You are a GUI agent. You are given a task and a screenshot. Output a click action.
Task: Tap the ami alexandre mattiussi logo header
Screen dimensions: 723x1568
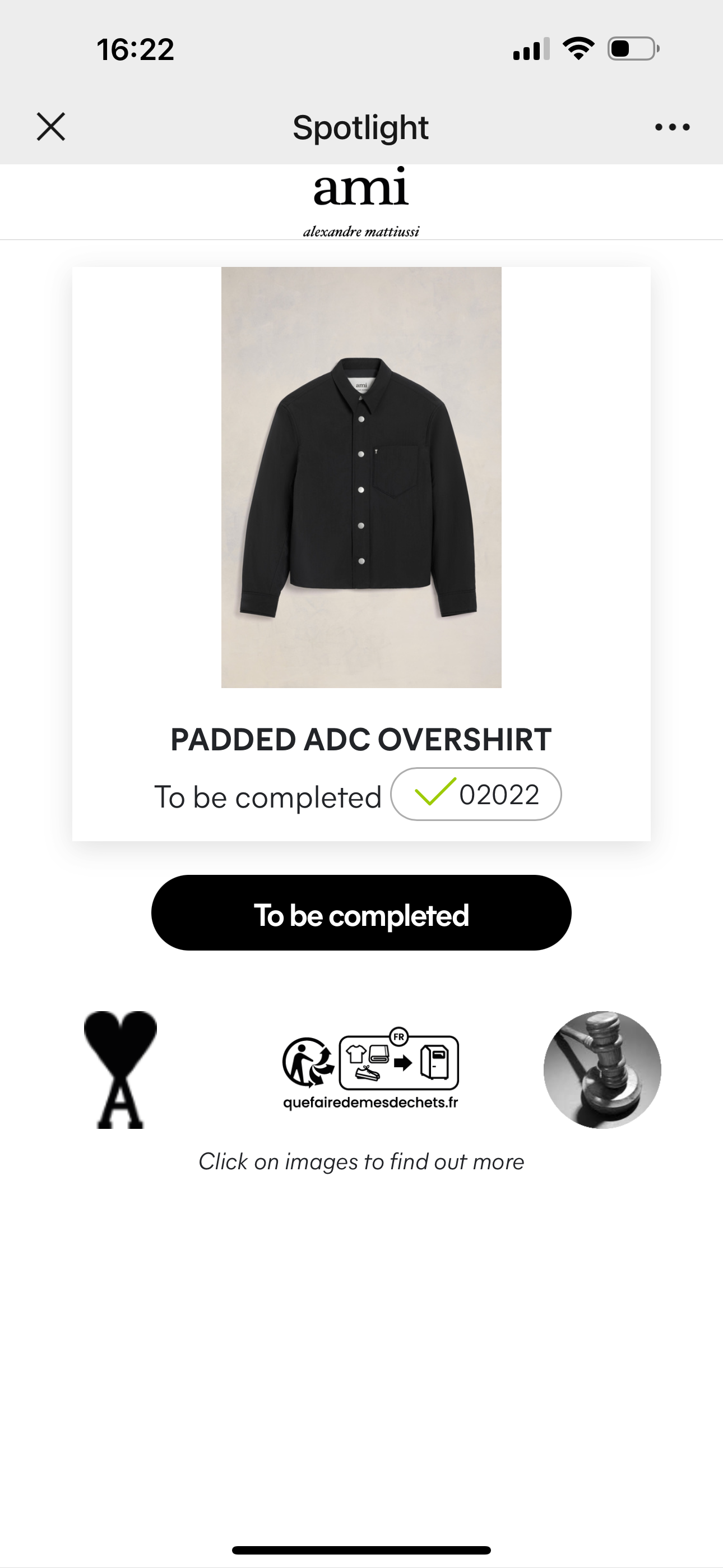click(x=361, y=201)
